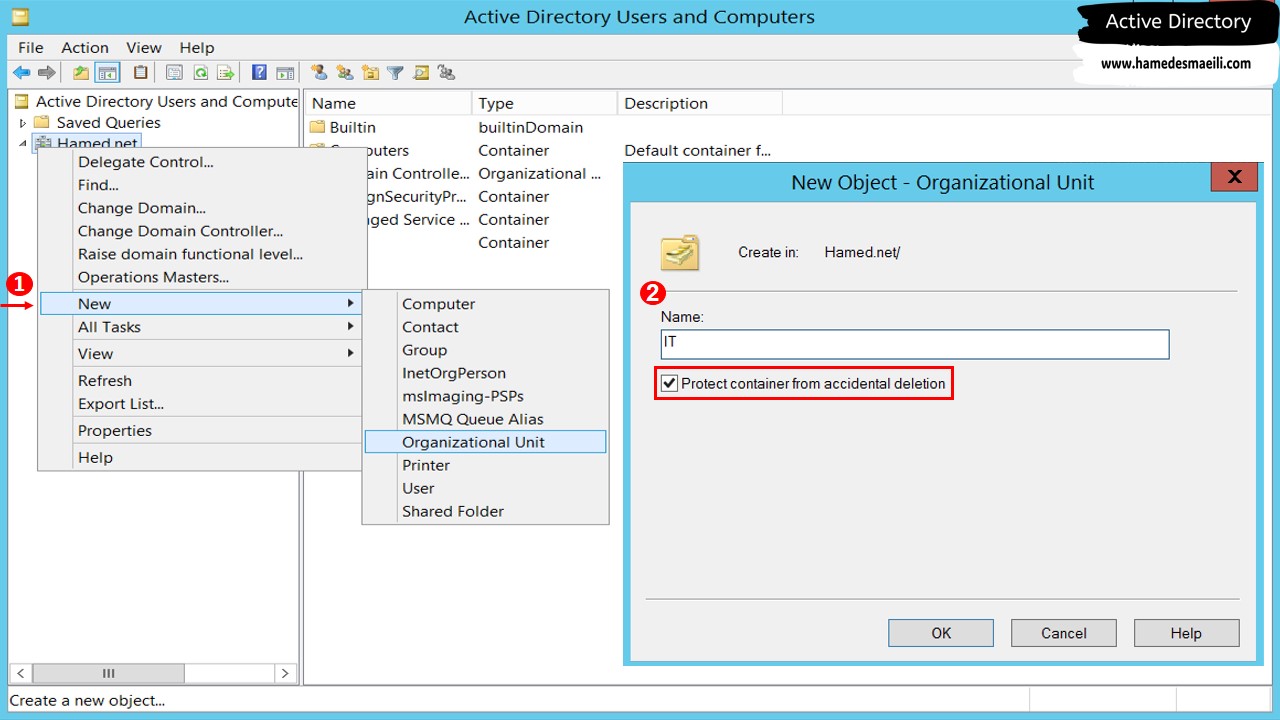Open help with the question mark icon
The image size is (1280, 720).
259,73
